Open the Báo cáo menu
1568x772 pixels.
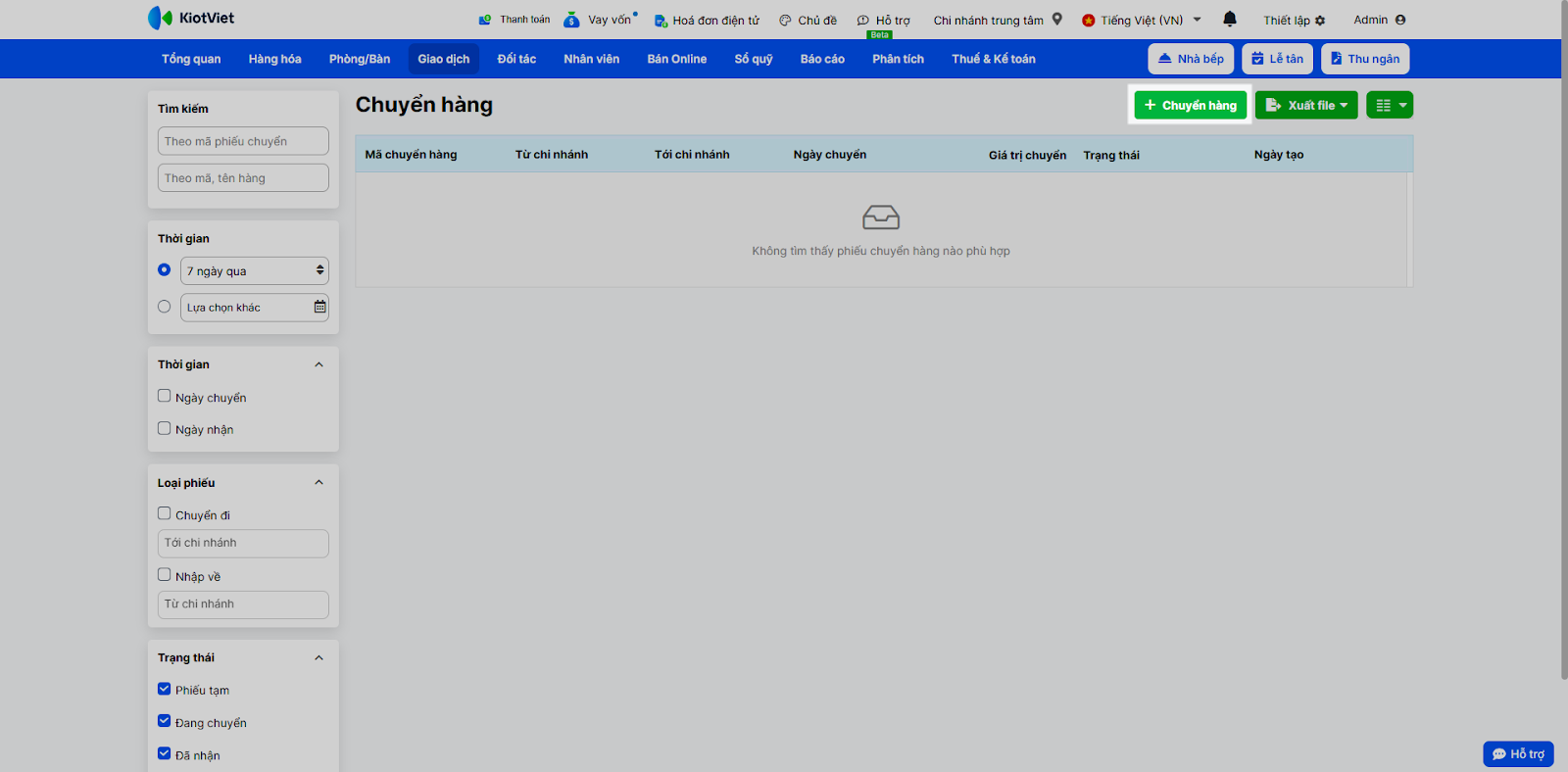click(x=822, y=59)
